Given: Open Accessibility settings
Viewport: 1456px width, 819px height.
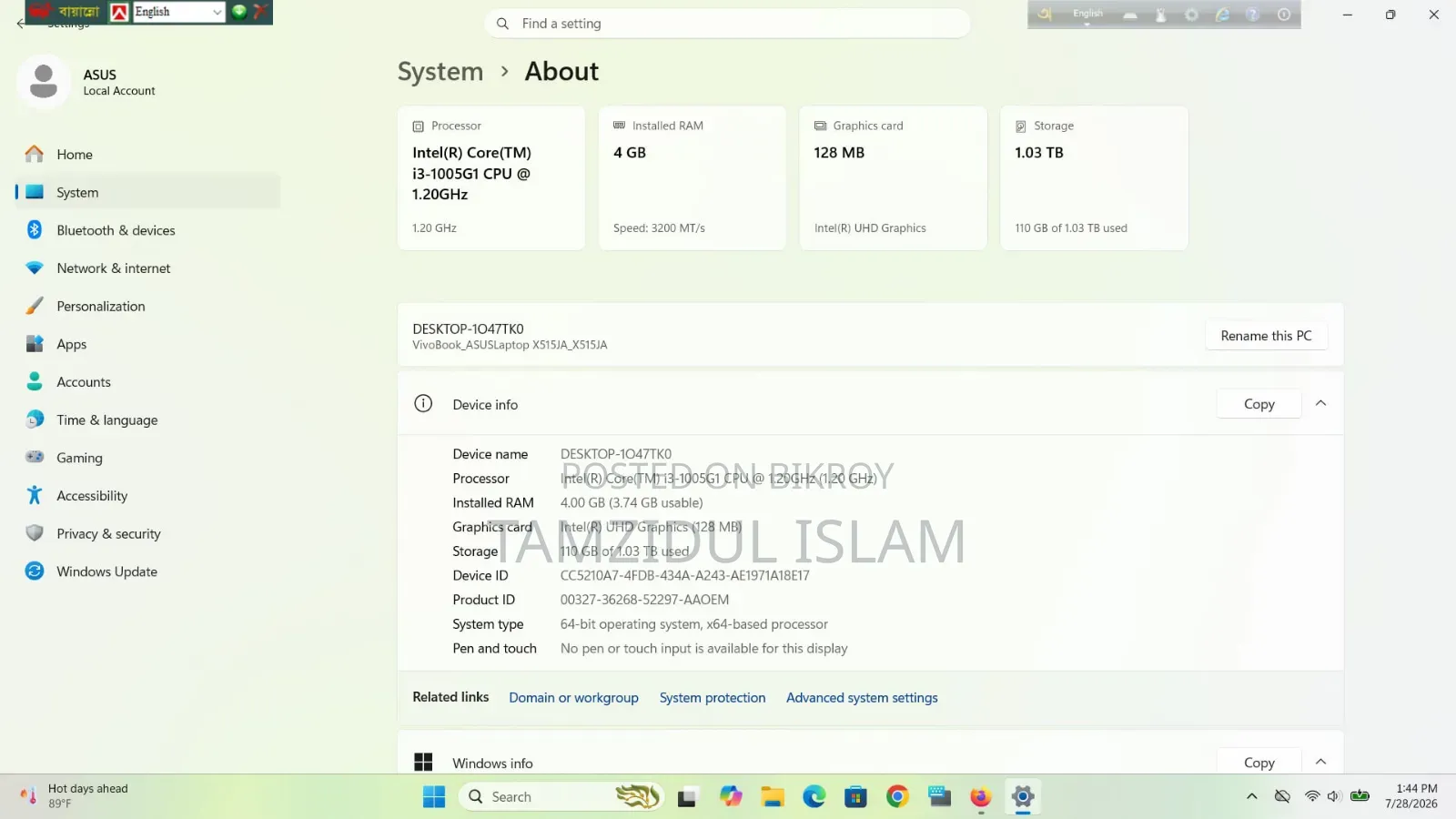Looking at the screenshot, I should [147, 496].
